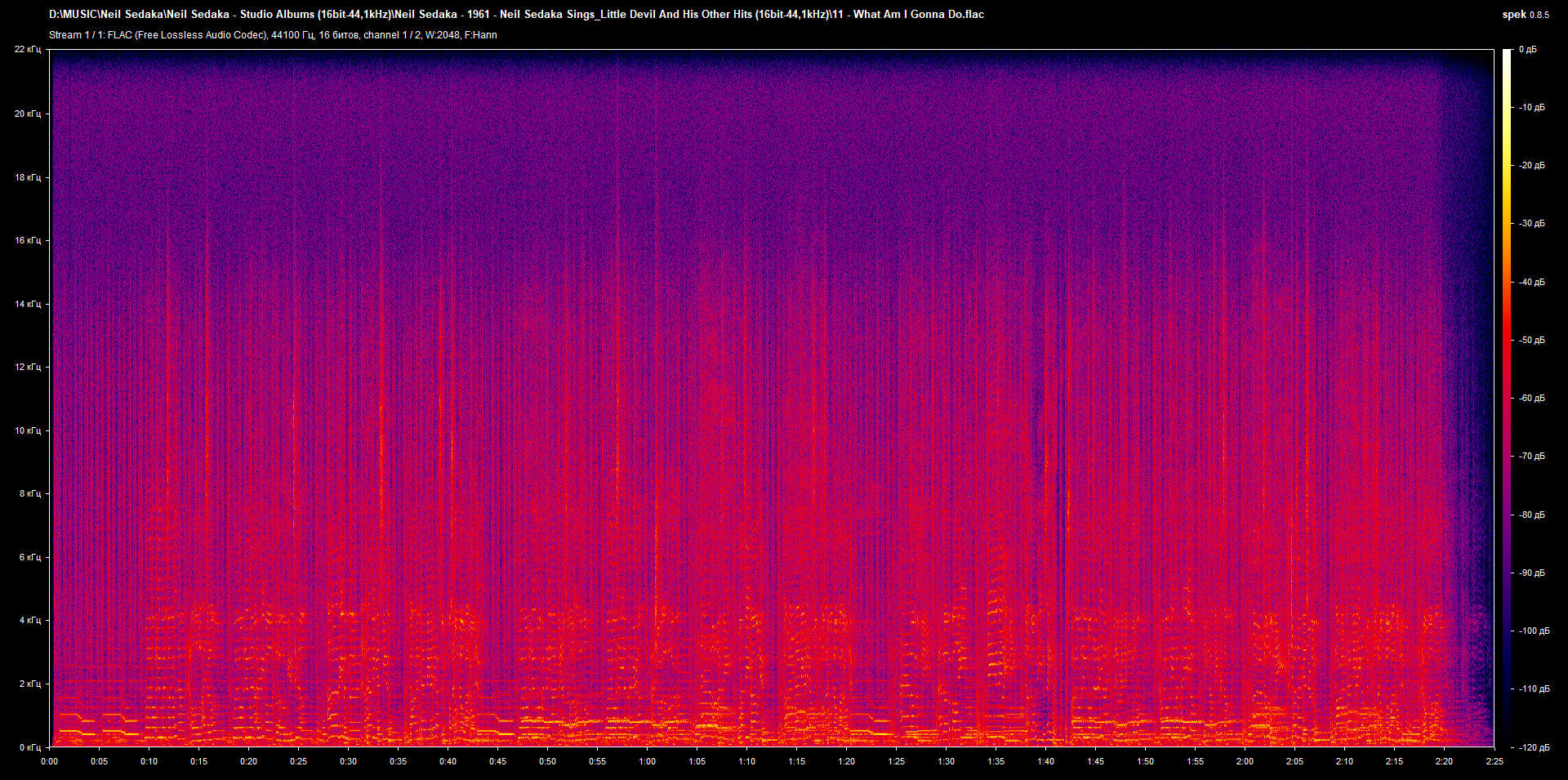
Task: Click the 14 кГц frequency axis label
Action: [28, 304]
